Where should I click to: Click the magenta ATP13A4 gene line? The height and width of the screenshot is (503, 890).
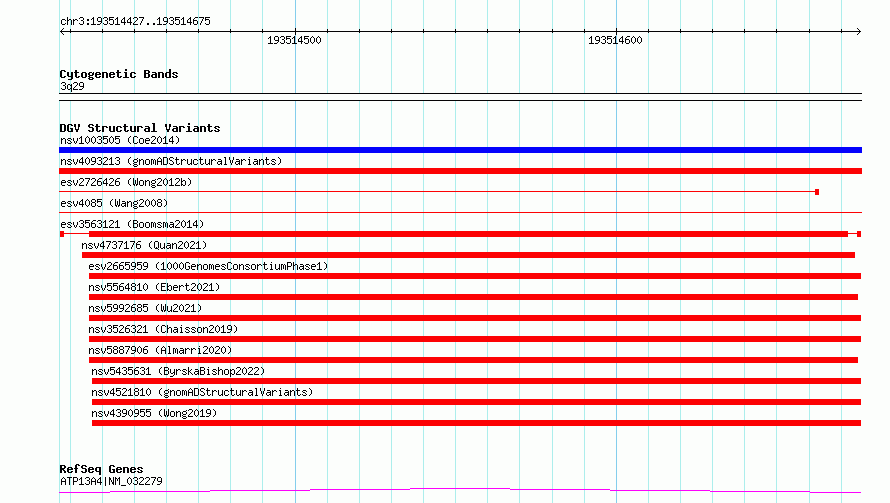(x=460, y=490)
